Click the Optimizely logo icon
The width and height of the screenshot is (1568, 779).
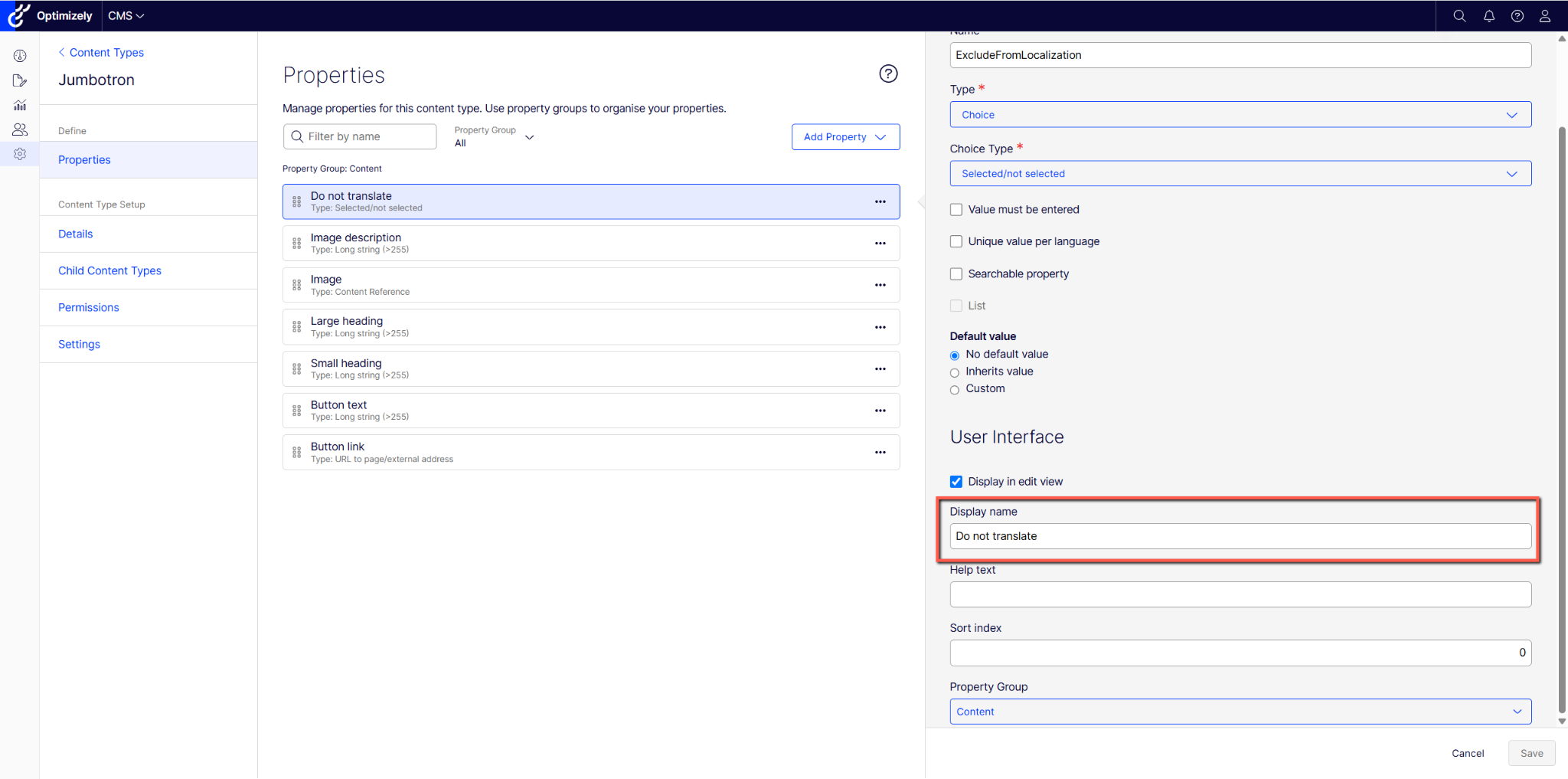tap(18, 15)
